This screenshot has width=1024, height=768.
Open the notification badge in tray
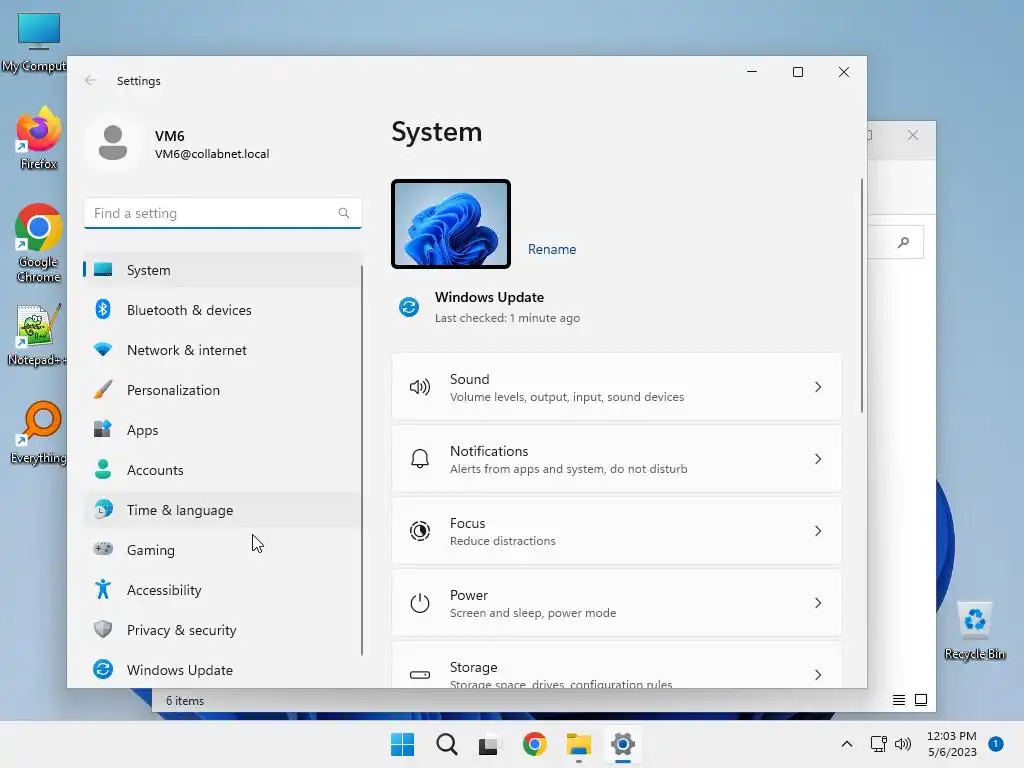[x=996, y=744]
